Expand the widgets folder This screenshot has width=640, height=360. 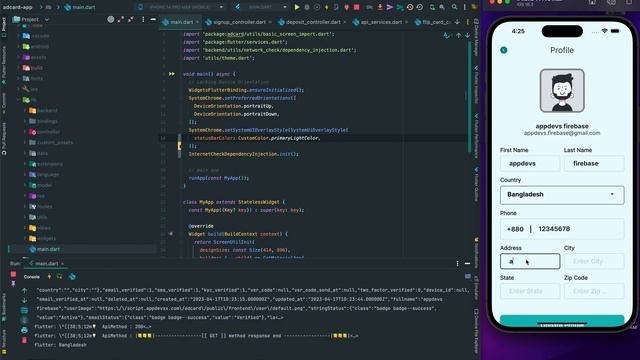(x=25, y=238)
